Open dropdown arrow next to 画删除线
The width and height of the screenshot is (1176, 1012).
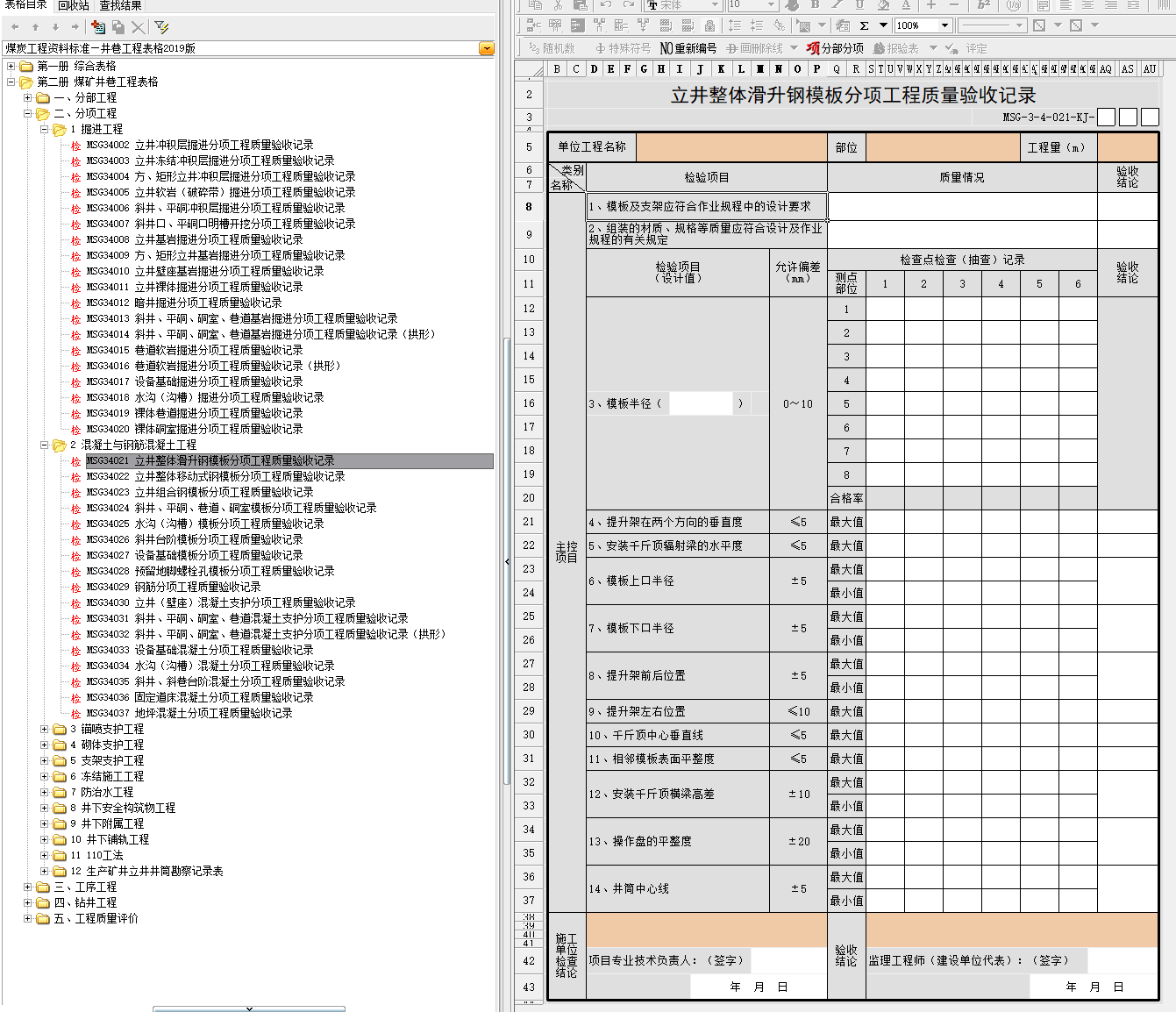(794, 48)
